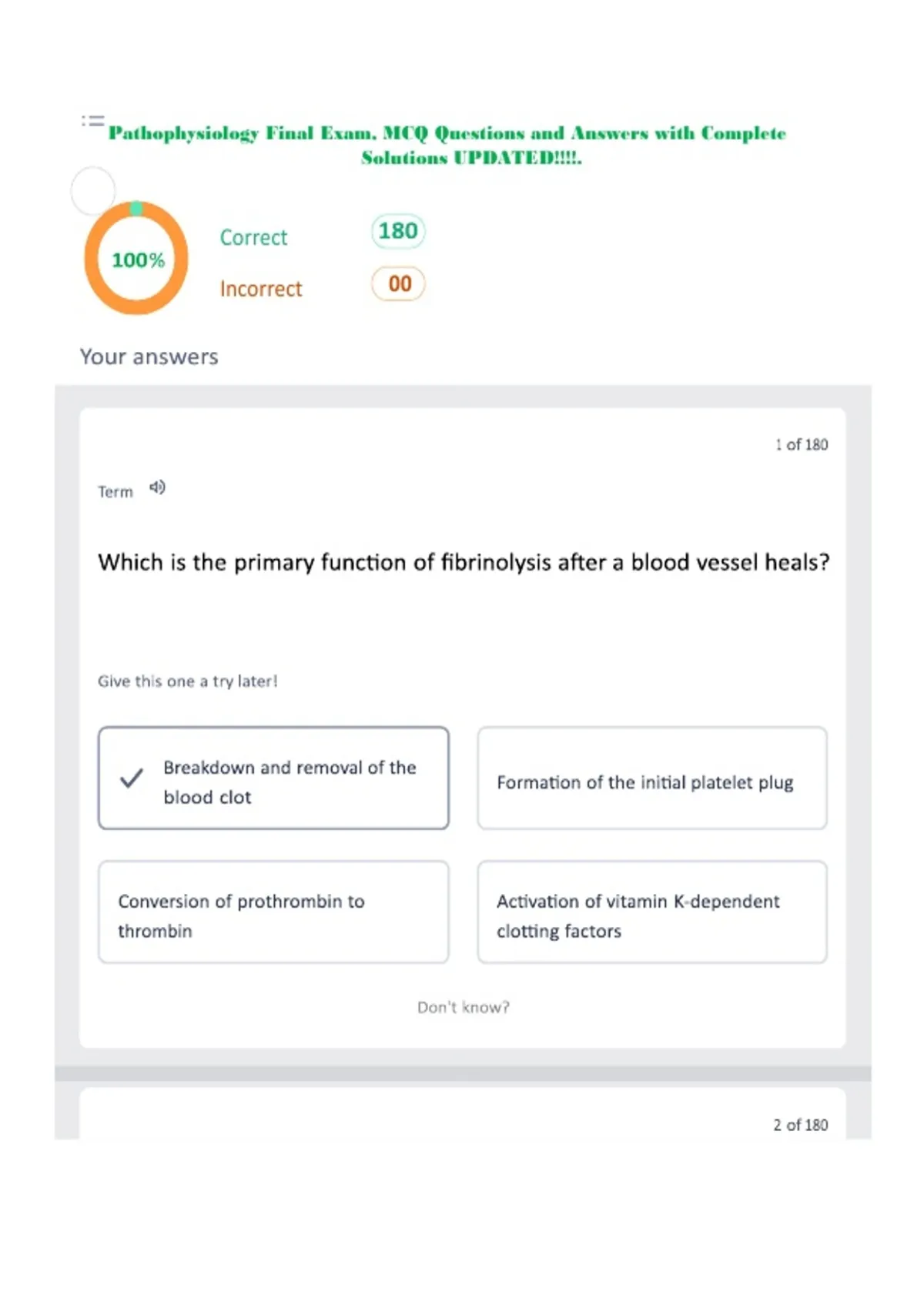Click the Incorrect count badge showing 00
The image size is (924, 1309).
point(398,283)
